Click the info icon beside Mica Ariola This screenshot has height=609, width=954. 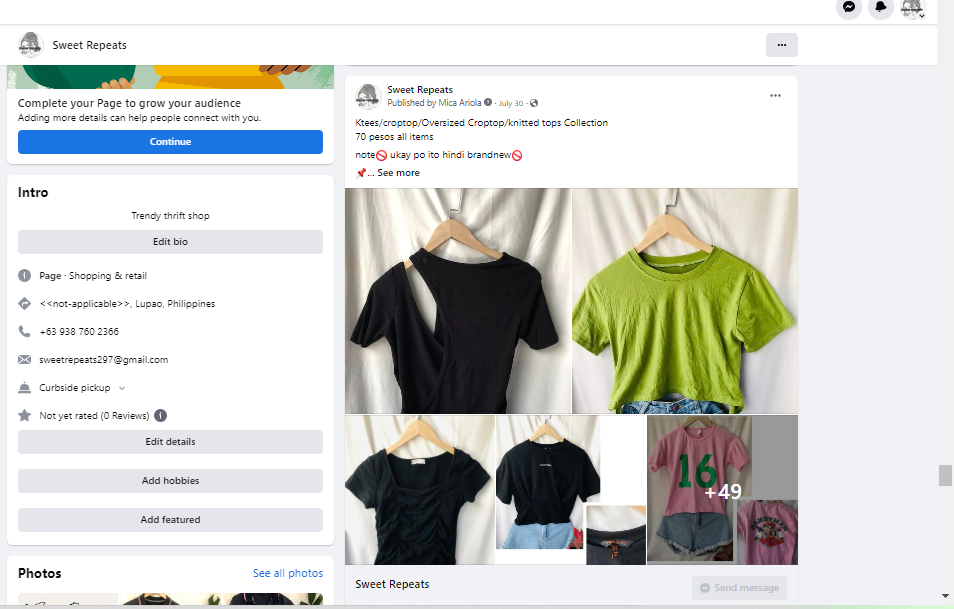(x=488, y=102)
